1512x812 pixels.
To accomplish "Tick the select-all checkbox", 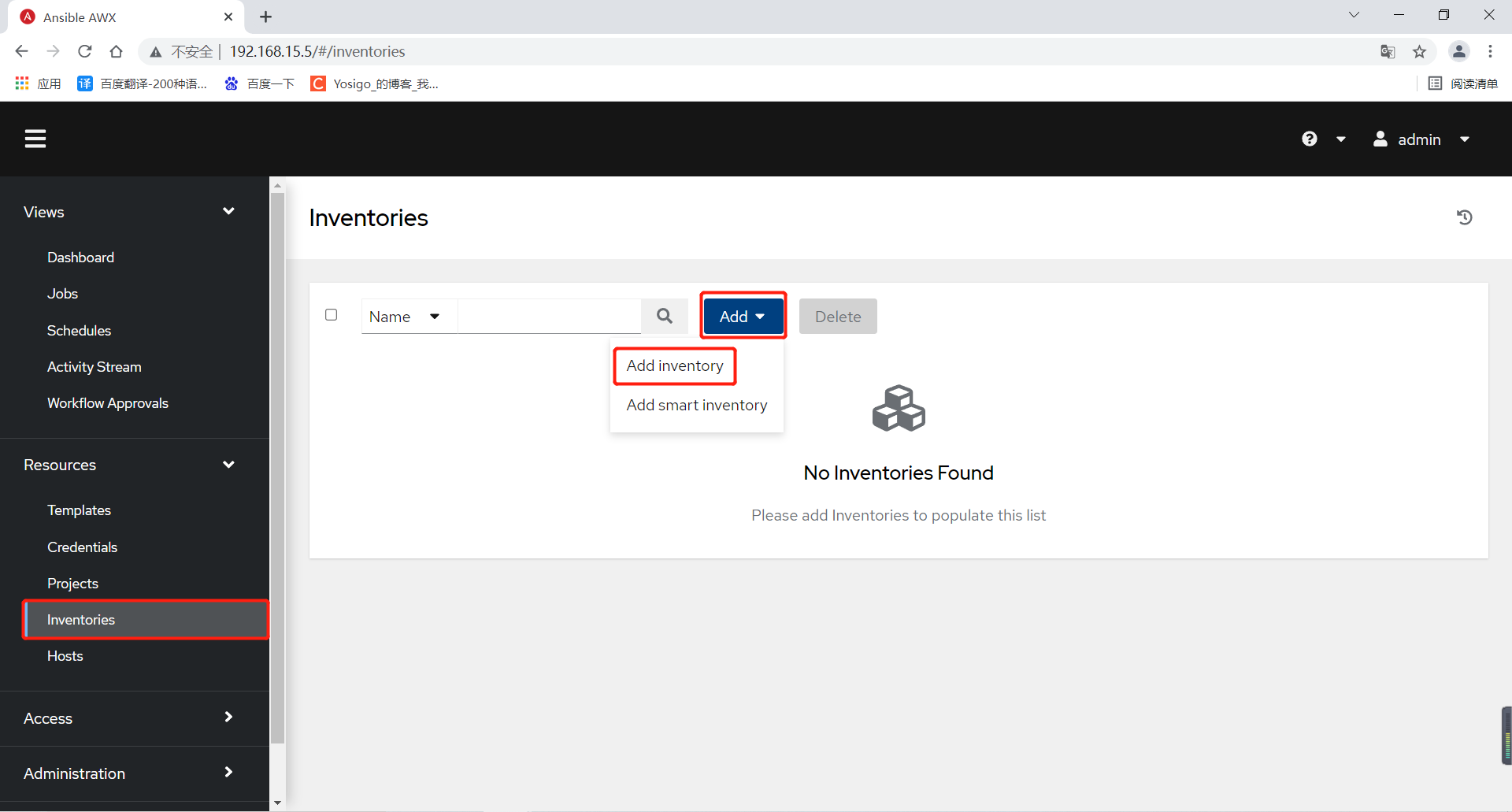I will point(332,315).
